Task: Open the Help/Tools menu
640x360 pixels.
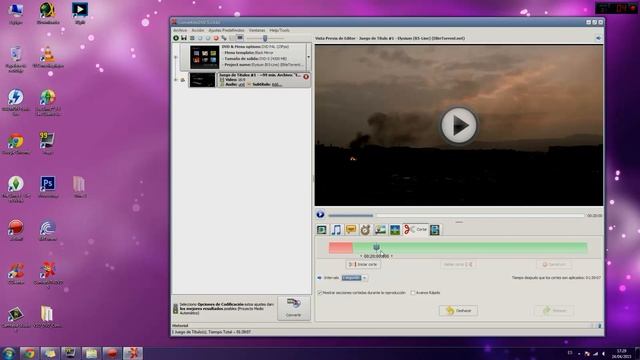Action: [x=280, y=31]
